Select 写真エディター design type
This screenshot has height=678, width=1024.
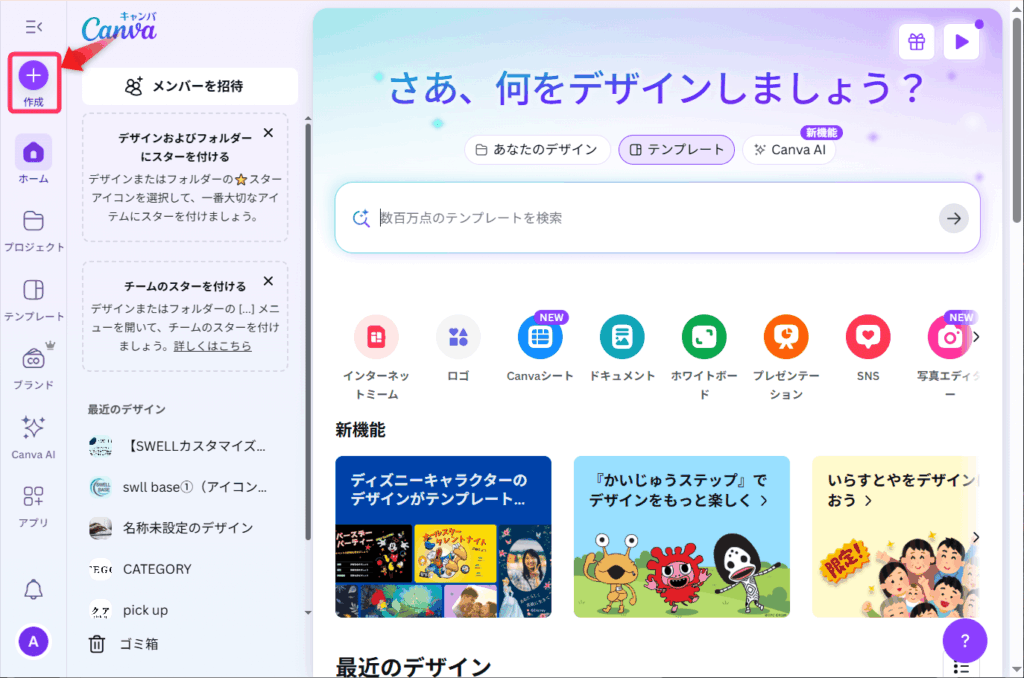coord(949,357)
